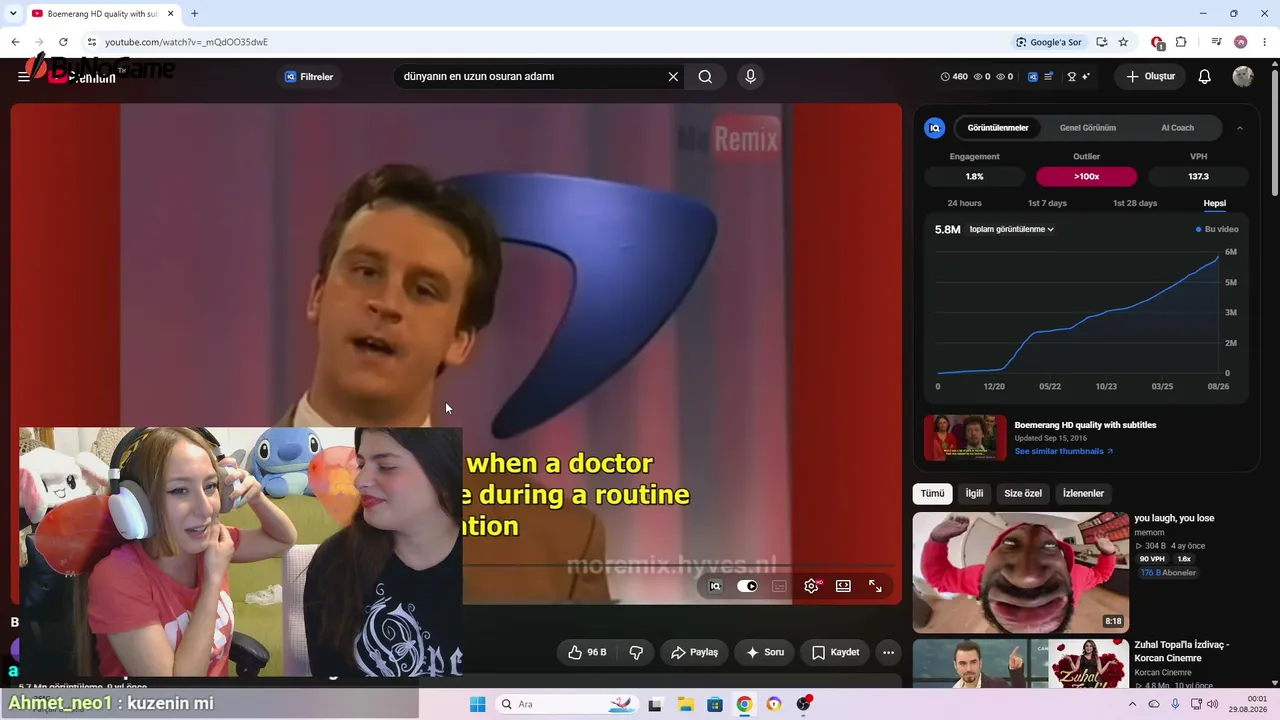Image resolution: width=1280 pixels, height=720 pixels.
Task: Select the Görüntülenmeler tab
Action: pyautogui.click(x=998, y=128)
